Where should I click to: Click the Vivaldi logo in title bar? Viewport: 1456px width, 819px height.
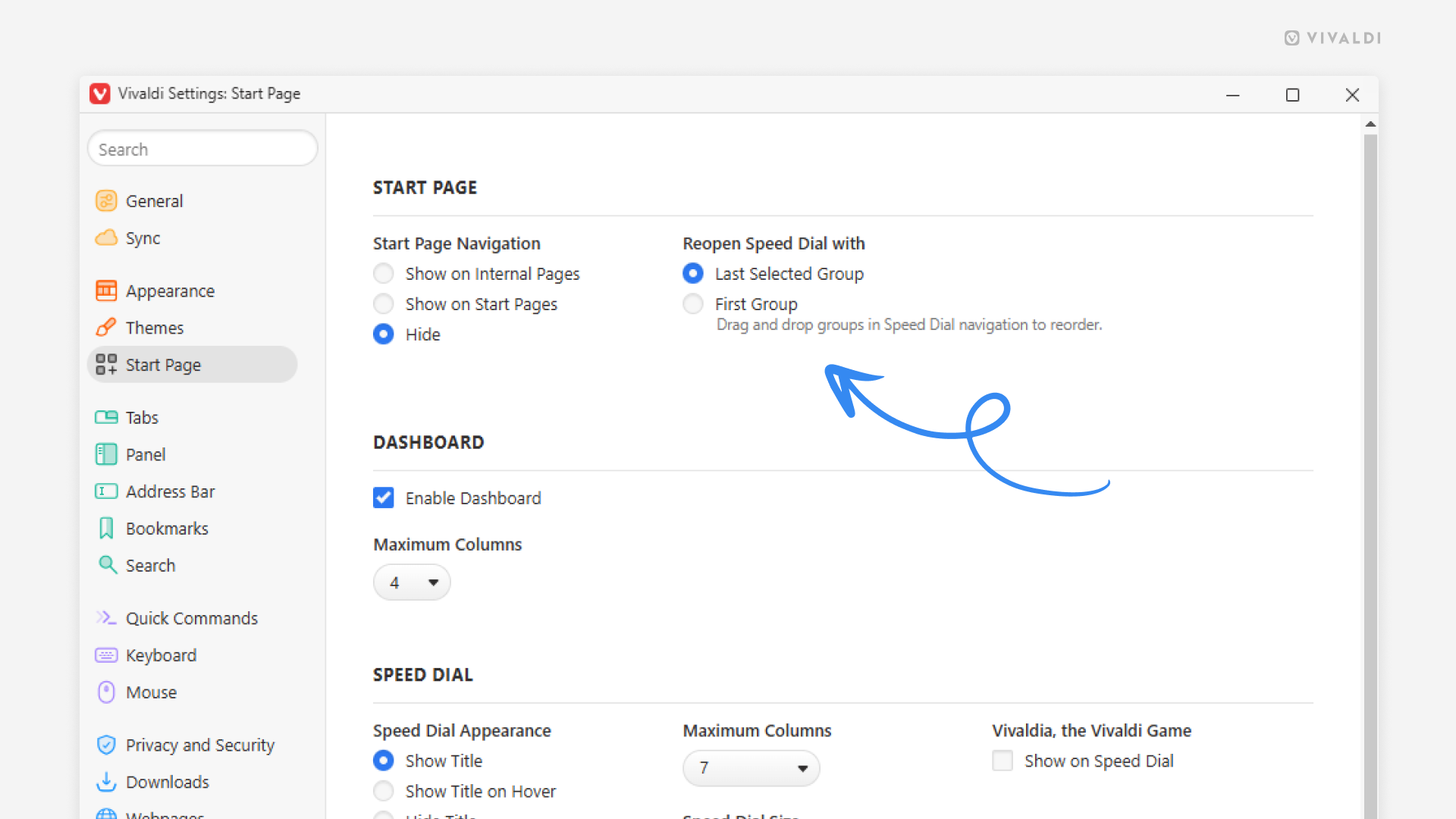tap(99, 93)
